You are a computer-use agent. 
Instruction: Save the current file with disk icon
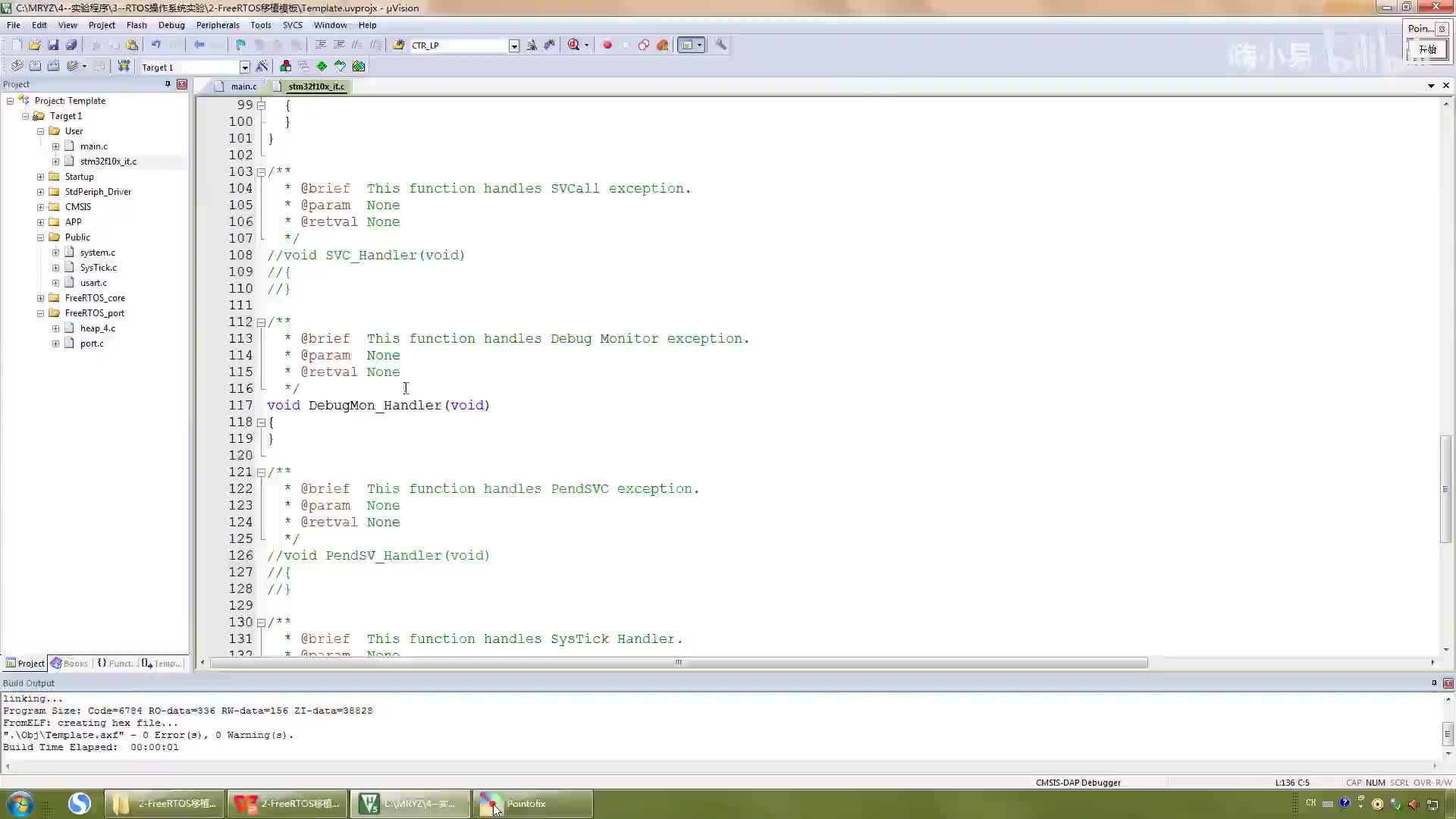pos(53,45)
